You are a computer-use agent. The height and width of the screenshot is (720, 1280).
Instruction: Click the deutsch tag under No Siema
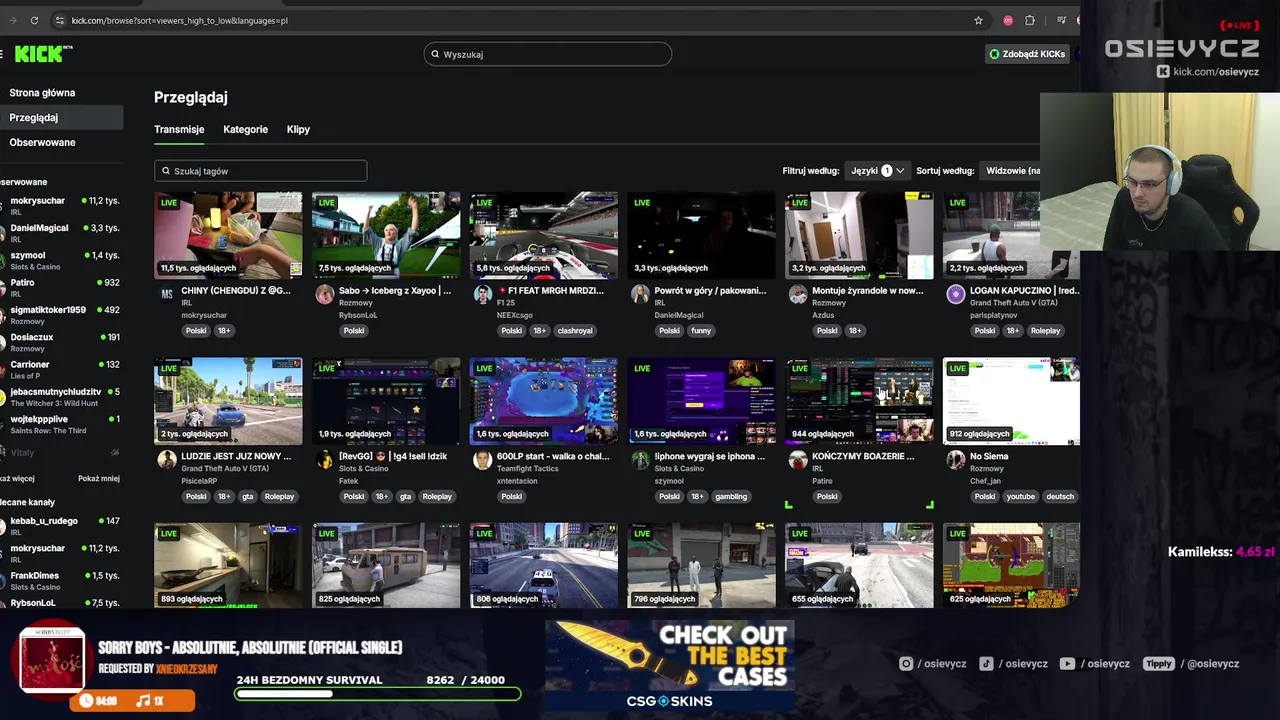(1060, 497)
